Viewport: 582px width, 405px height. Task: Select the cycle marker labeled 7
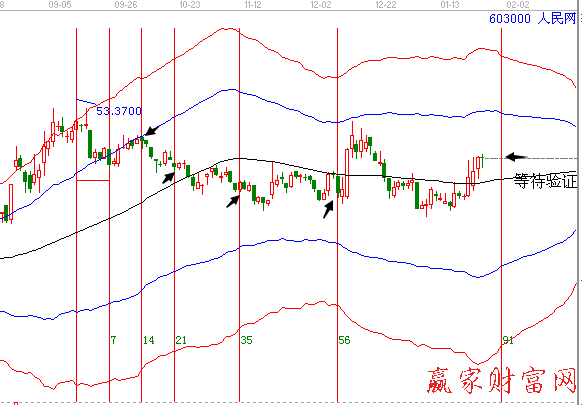coord(114,340)
